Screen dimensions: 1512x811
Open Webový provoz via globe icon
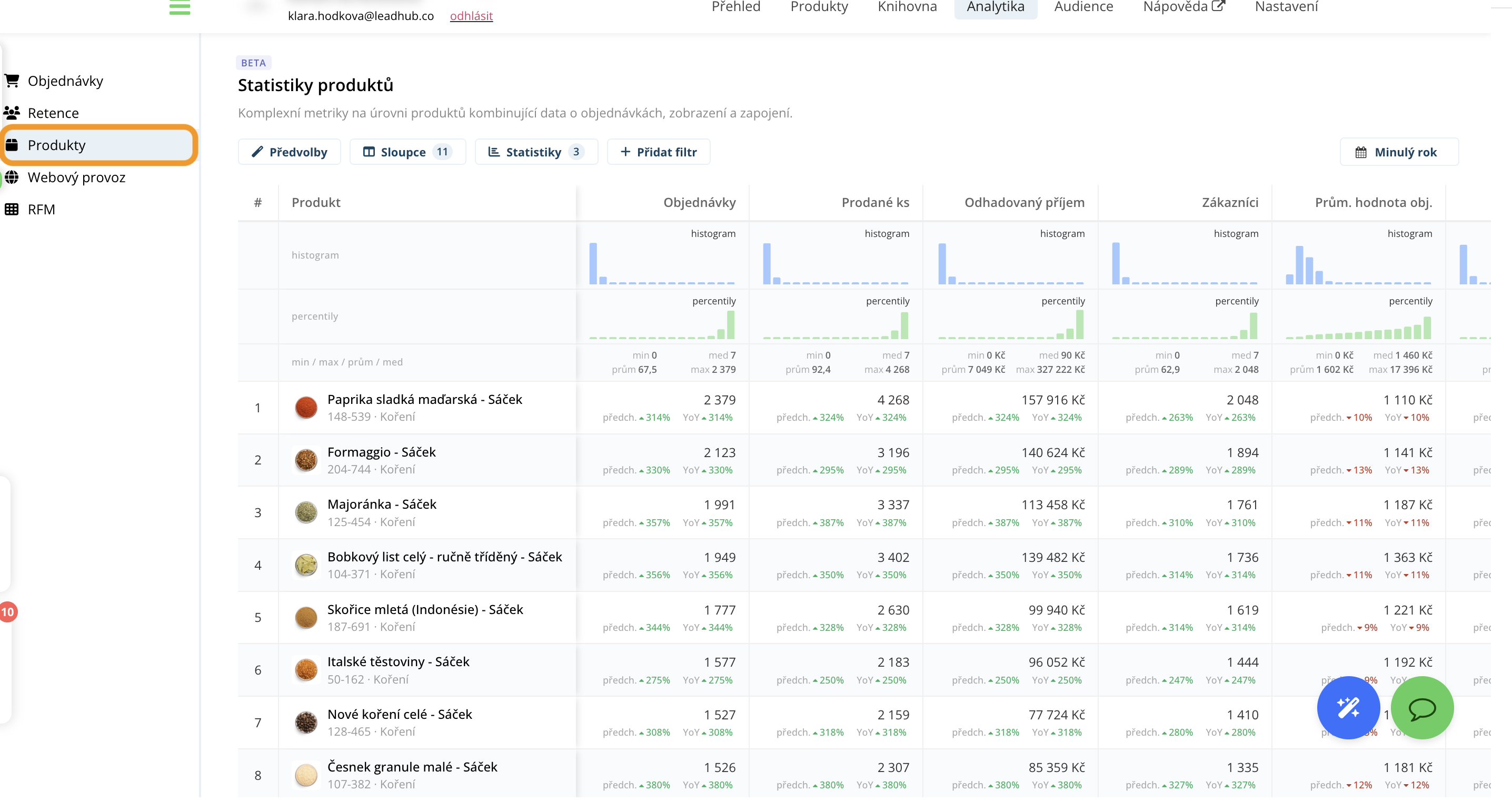(x=12, y=177)
